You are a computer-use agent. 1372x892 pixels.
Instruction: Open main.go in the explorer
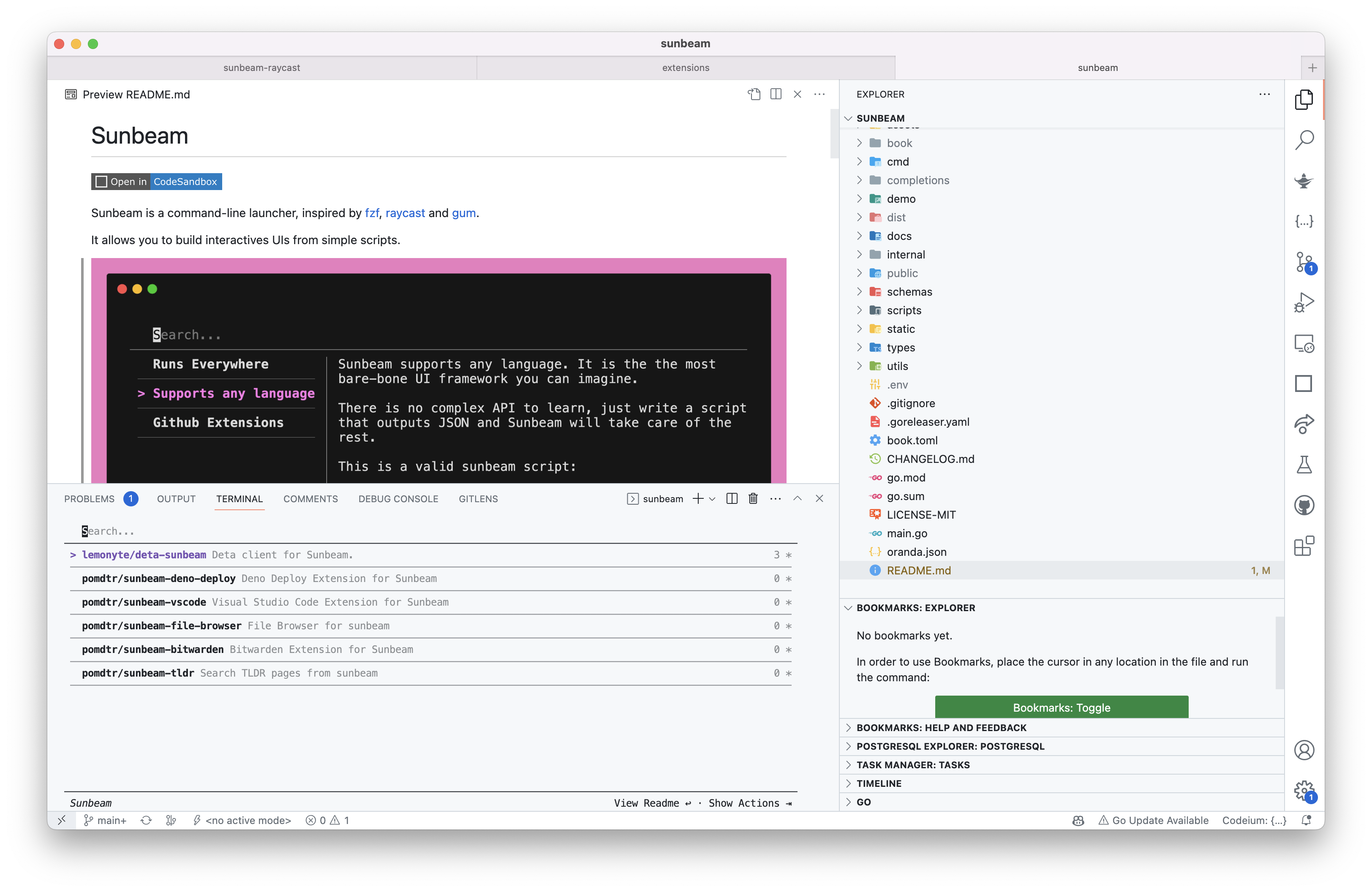point(907,533)
